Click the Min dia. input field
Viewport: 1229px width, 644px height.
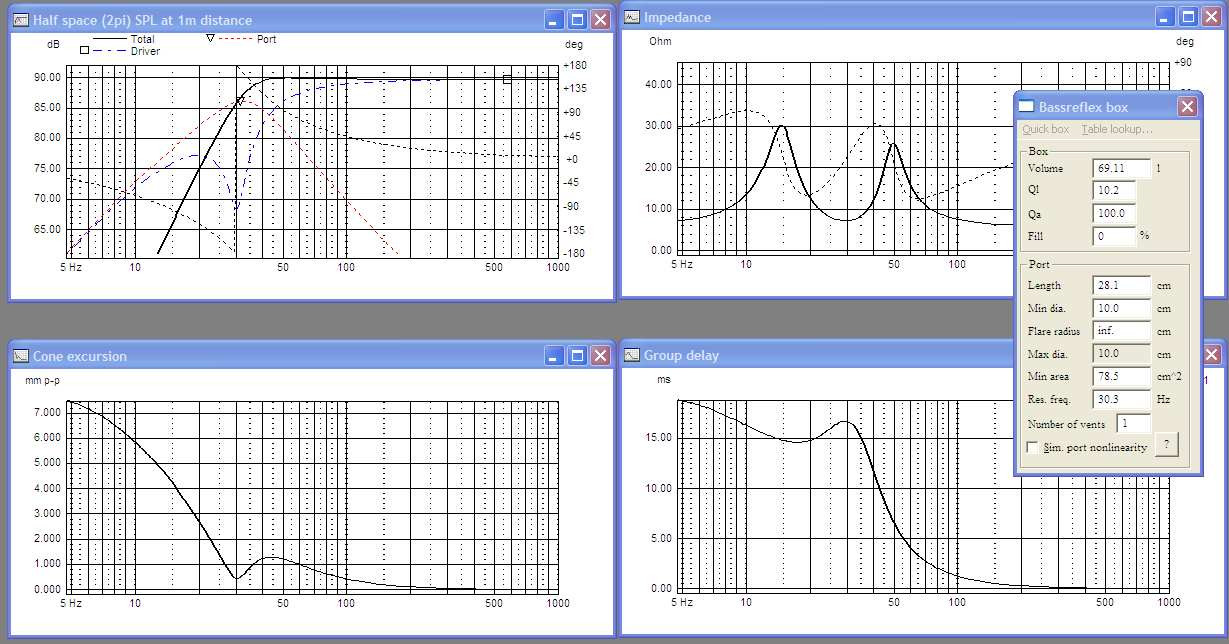1121,309
